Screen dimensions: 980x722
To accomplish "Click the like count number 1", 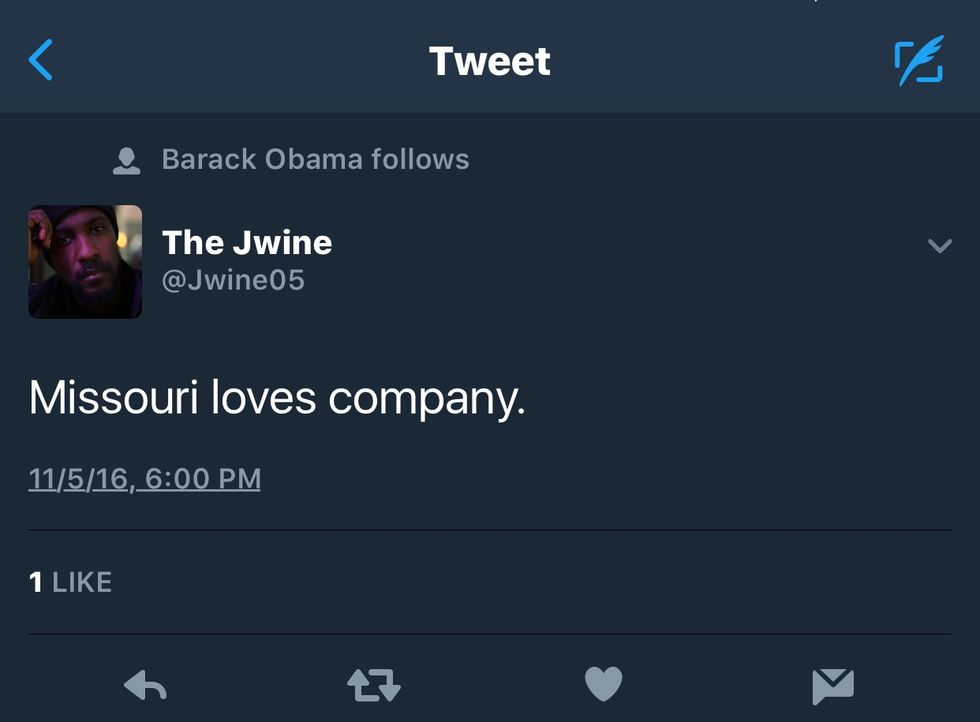I will (36, 582).
